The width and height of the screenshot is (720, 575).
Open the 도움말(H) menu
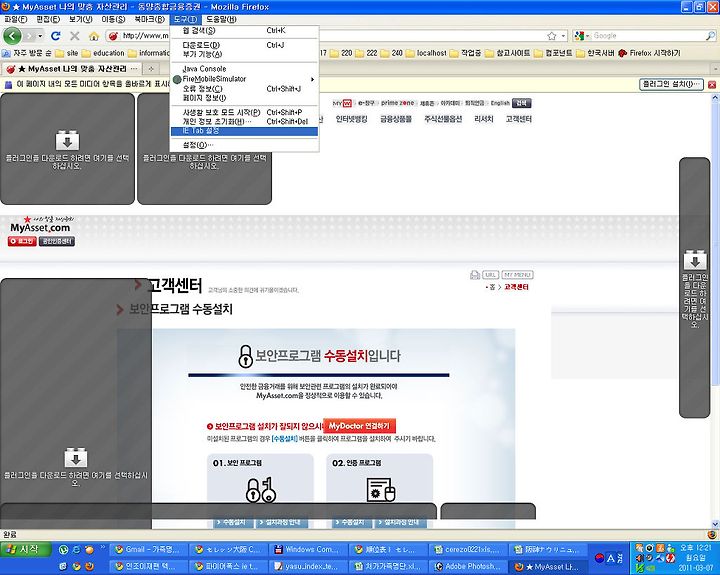tap(221, 19)
